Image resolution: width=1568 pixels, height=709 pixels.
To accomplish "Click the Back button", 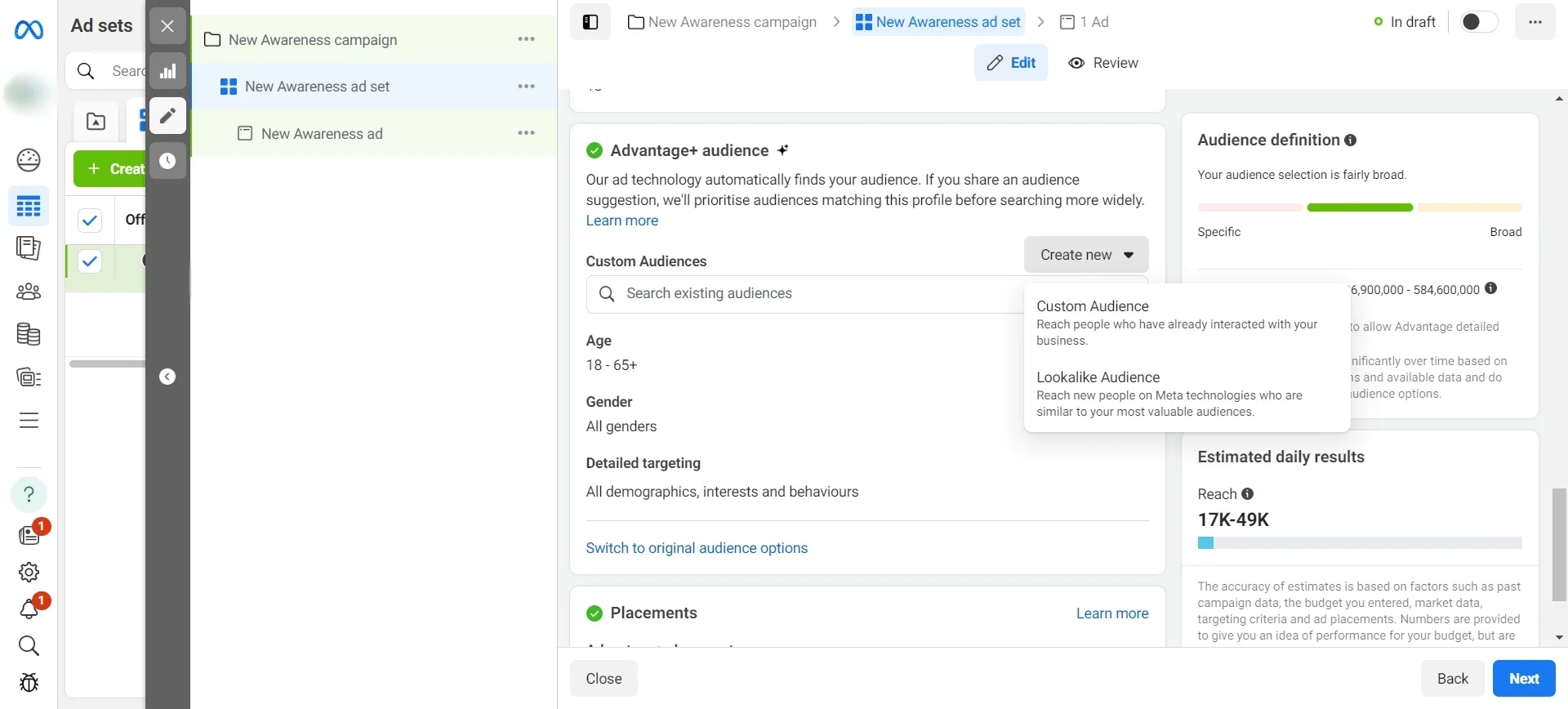I will coord(1453,679).
